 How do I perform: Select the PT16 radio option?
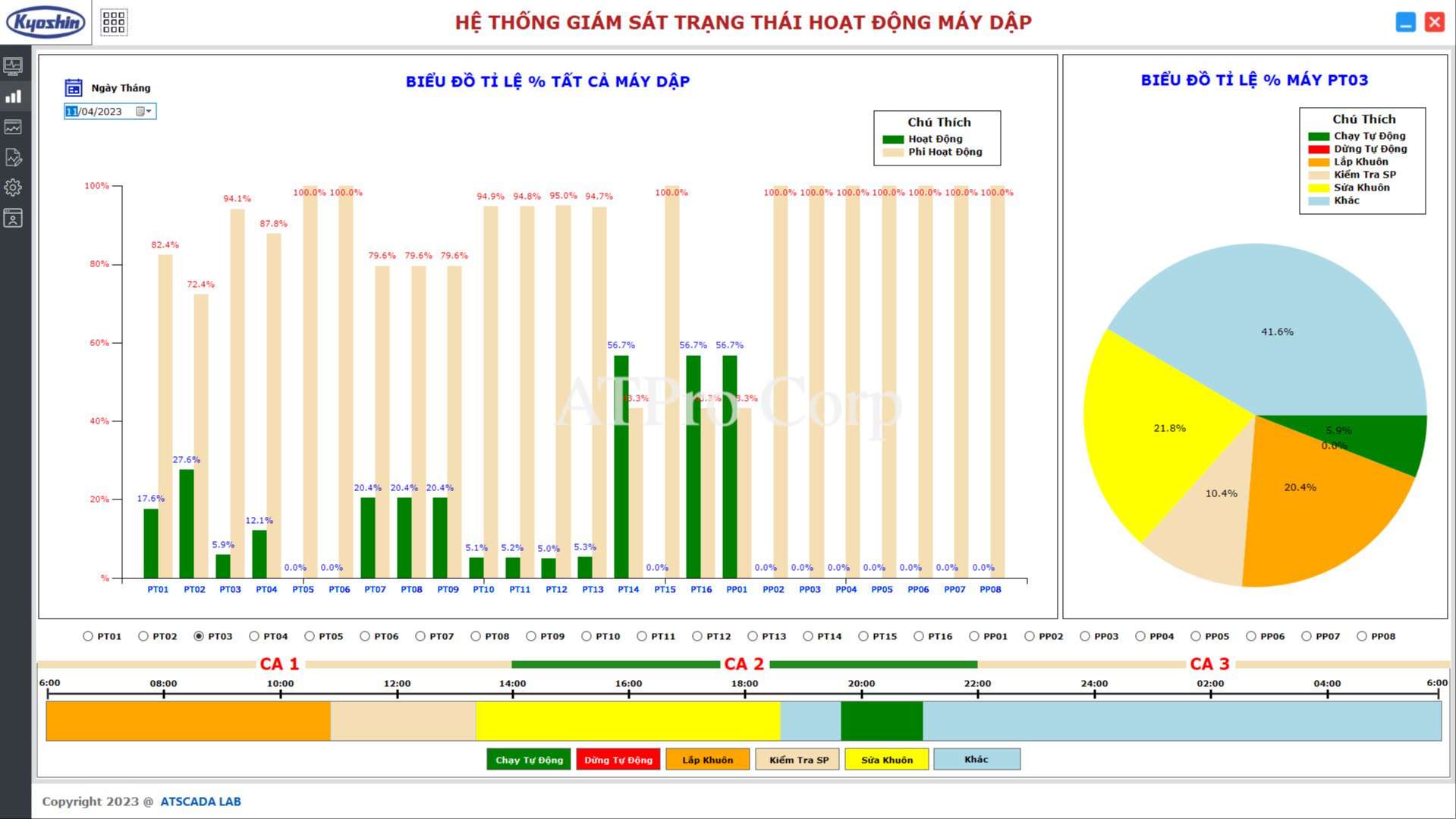tap(919, 636)
